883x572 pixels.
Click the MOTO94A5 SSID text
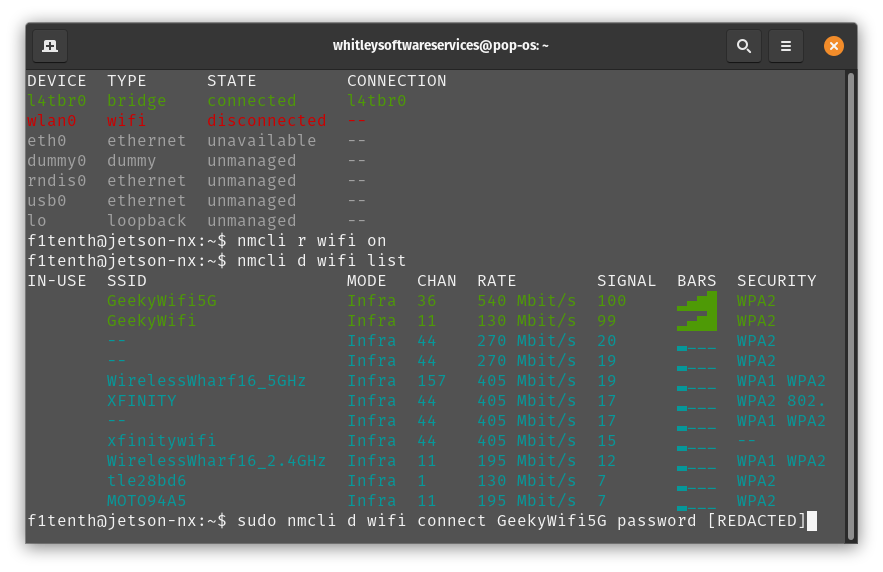pyautogui.click(x=146, y=500)
